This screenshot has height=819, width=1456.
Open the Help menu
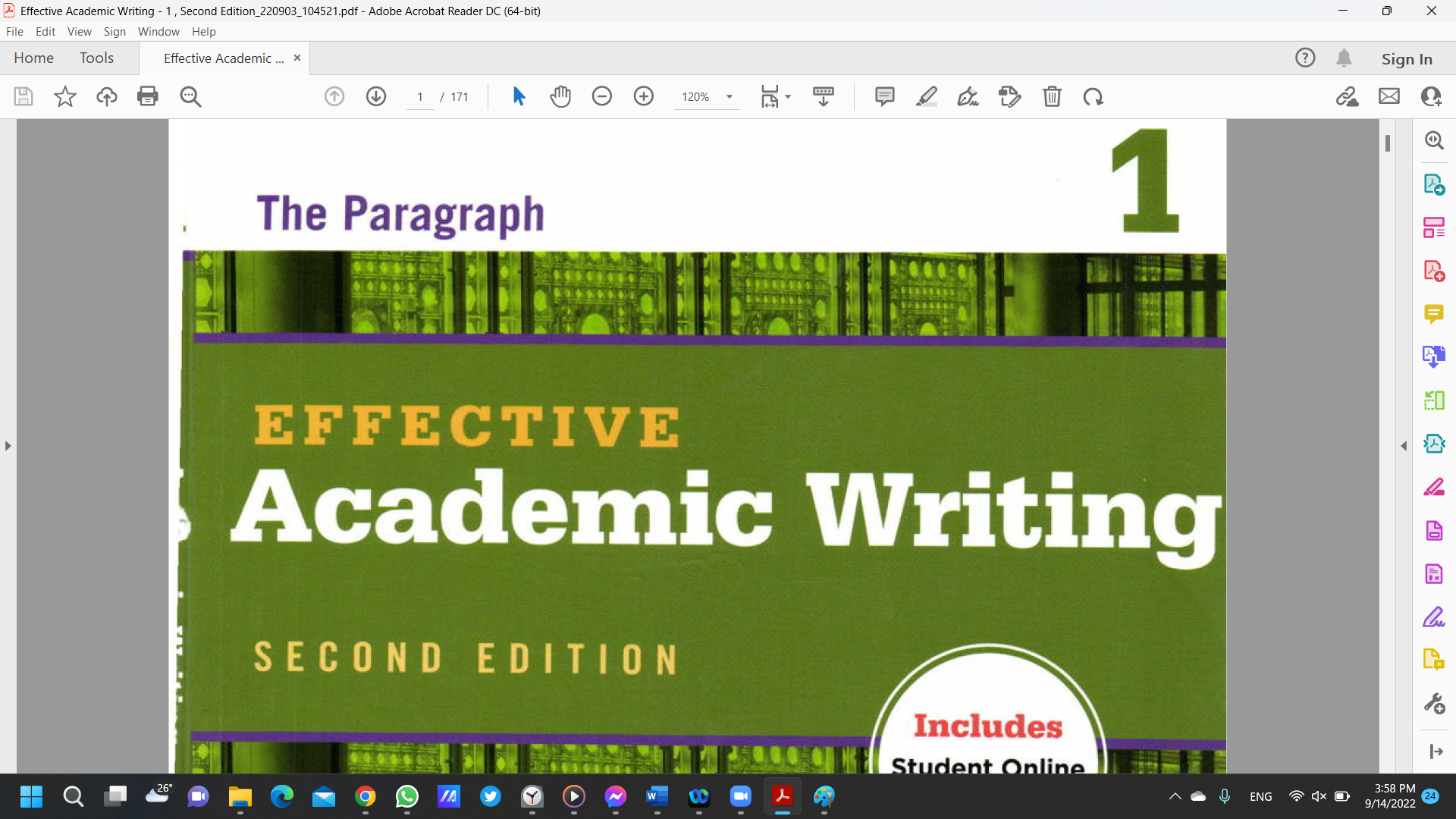point(203,32)
